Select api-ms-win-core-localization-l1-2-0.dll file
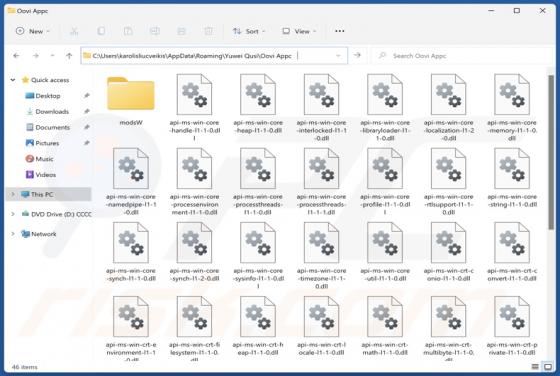Screen dimensions: 560x376 pyautogui.click(x=449, y=107)
